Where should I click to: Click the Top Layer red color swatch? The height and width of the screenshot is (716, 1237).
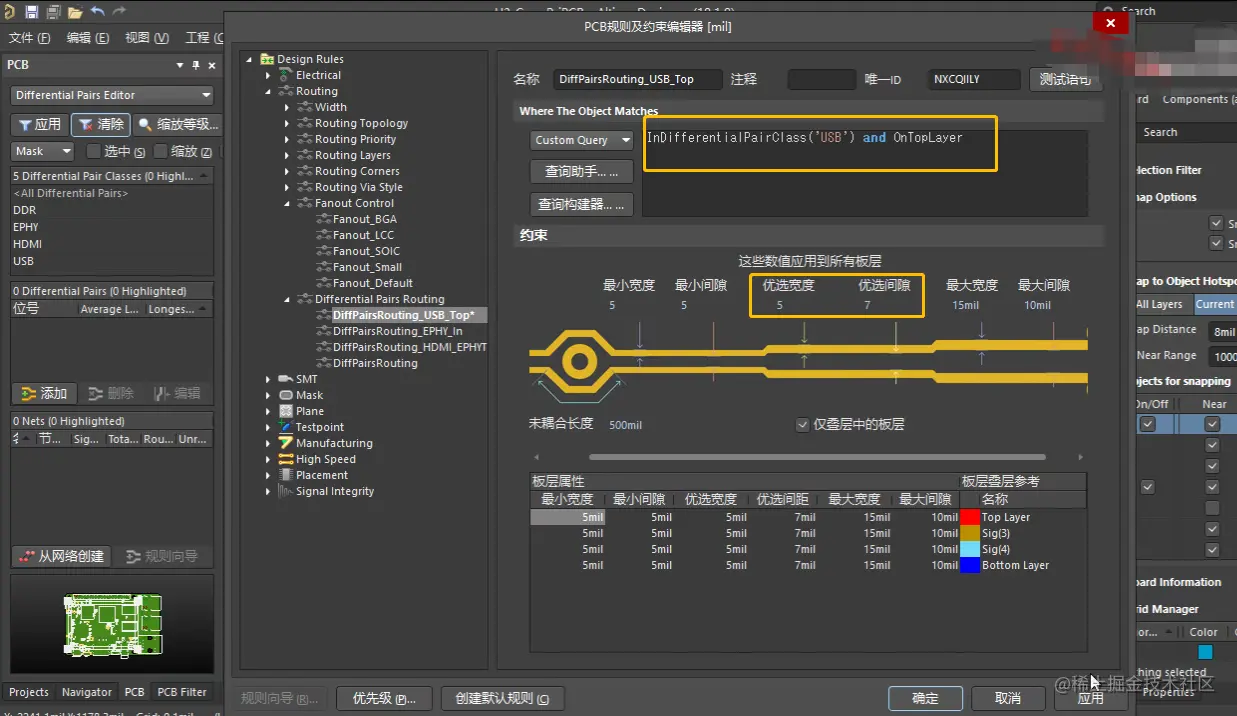click(x=969, y=517)
